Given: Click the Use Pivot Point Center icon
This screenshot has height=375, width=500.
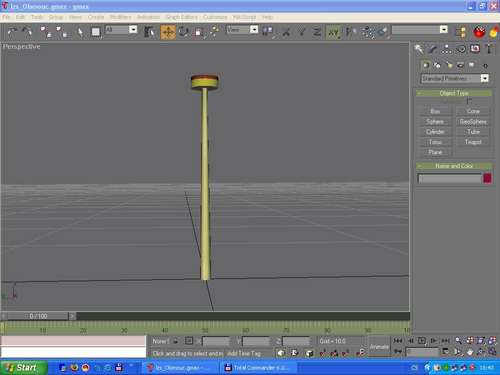Looking at the screenshot, I should coord(268,32).
